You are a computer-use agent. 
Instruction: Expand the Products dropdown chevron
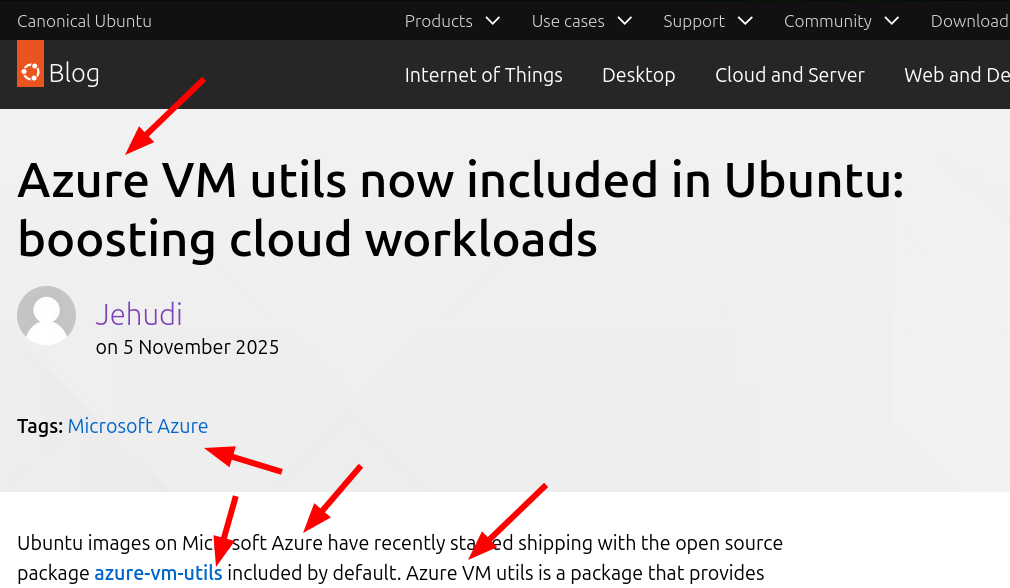492,21
